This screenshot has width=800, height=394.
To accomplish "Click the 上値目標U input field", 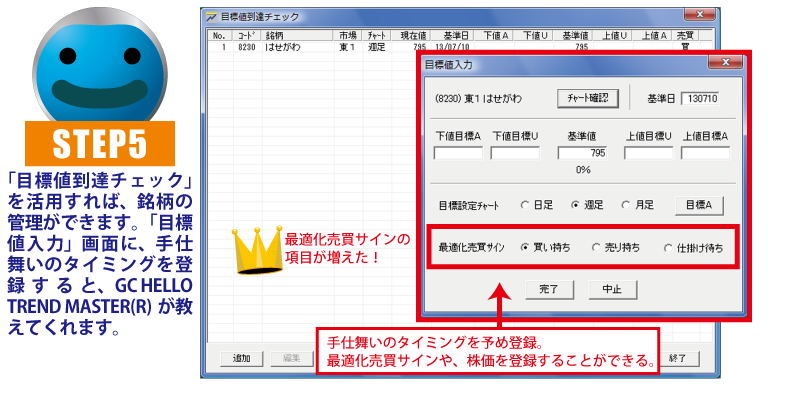I will click(648, 153).
